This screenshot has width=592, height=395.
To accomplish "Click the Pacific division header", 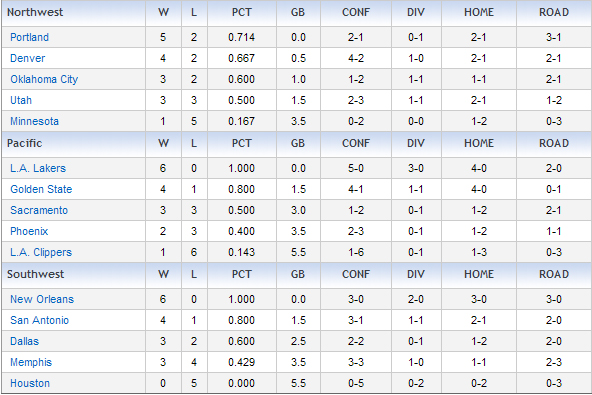I will [x=25, y=143].
